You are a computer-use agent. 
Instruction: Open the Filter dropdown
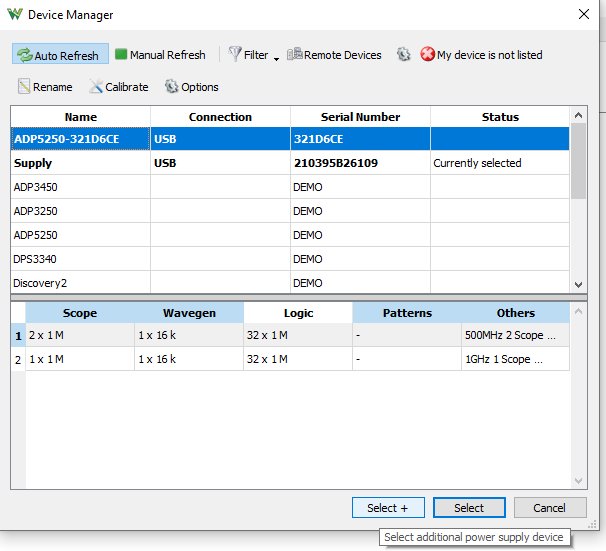click(x=254, y=55)
